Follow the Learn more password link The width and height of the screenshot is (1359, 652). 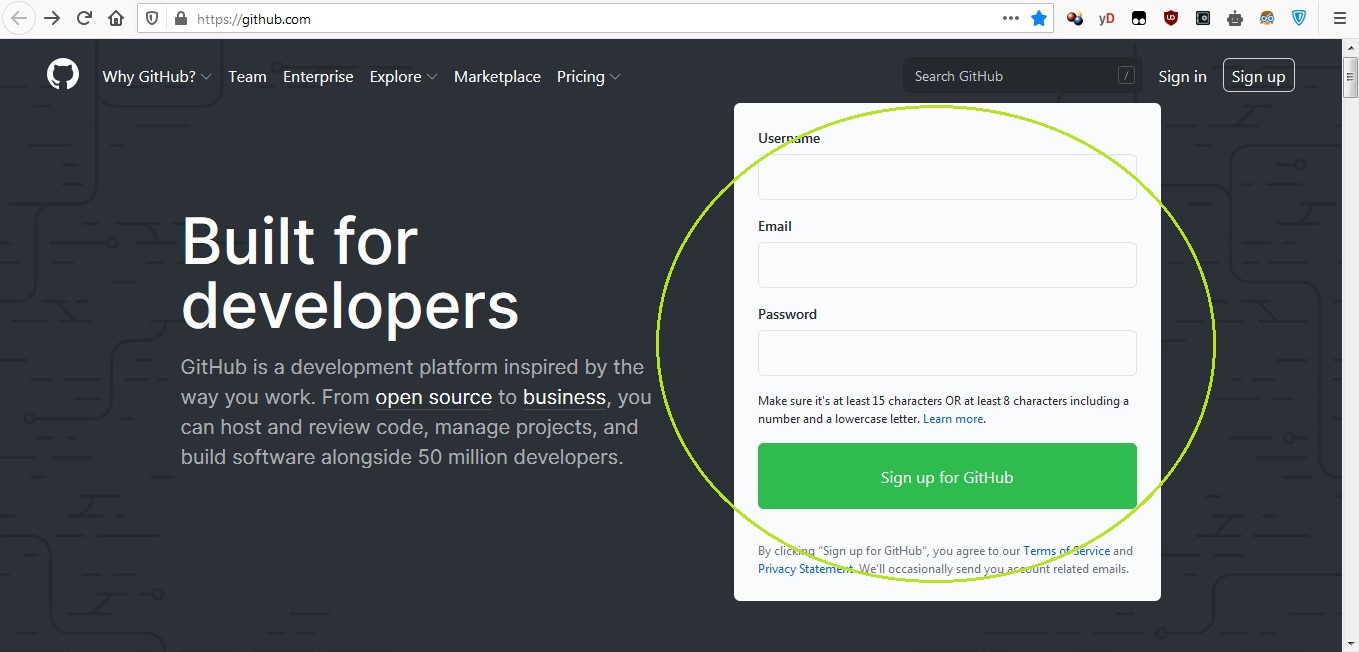click(953, 419)
